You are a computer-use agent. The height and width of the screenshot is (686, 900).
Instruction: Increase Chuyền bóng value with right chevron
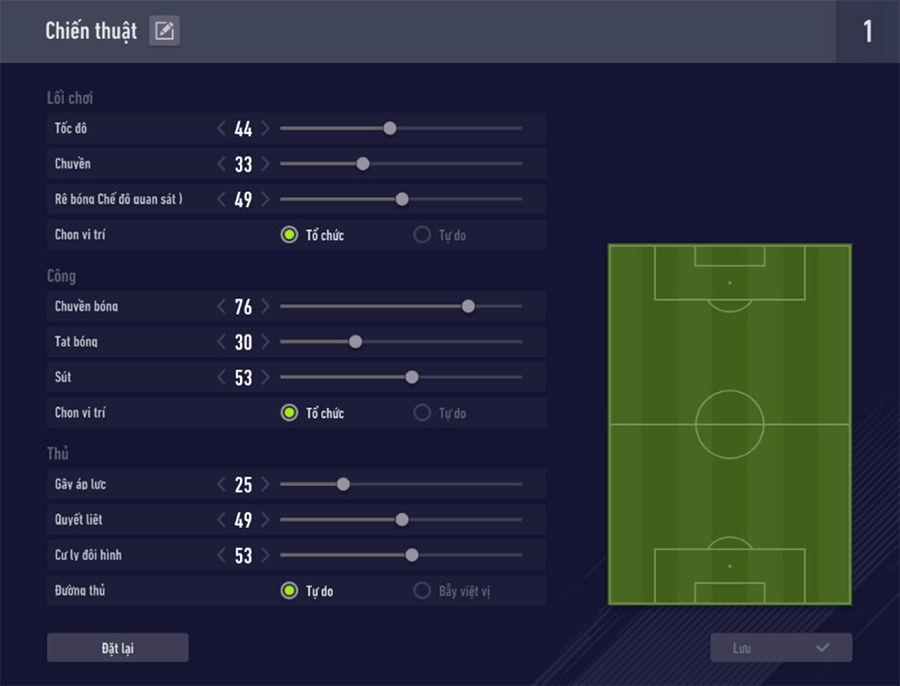pyautogui.click(x=265, y=306)
